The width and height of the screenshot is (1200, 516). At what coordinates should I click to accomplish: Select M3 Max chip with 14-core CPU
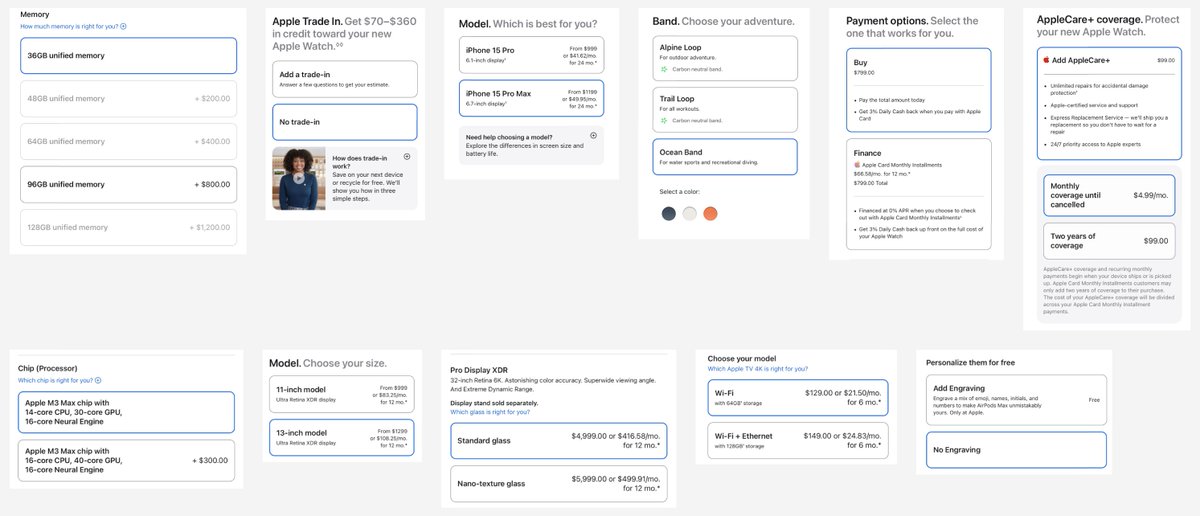(x=127, y=412)
